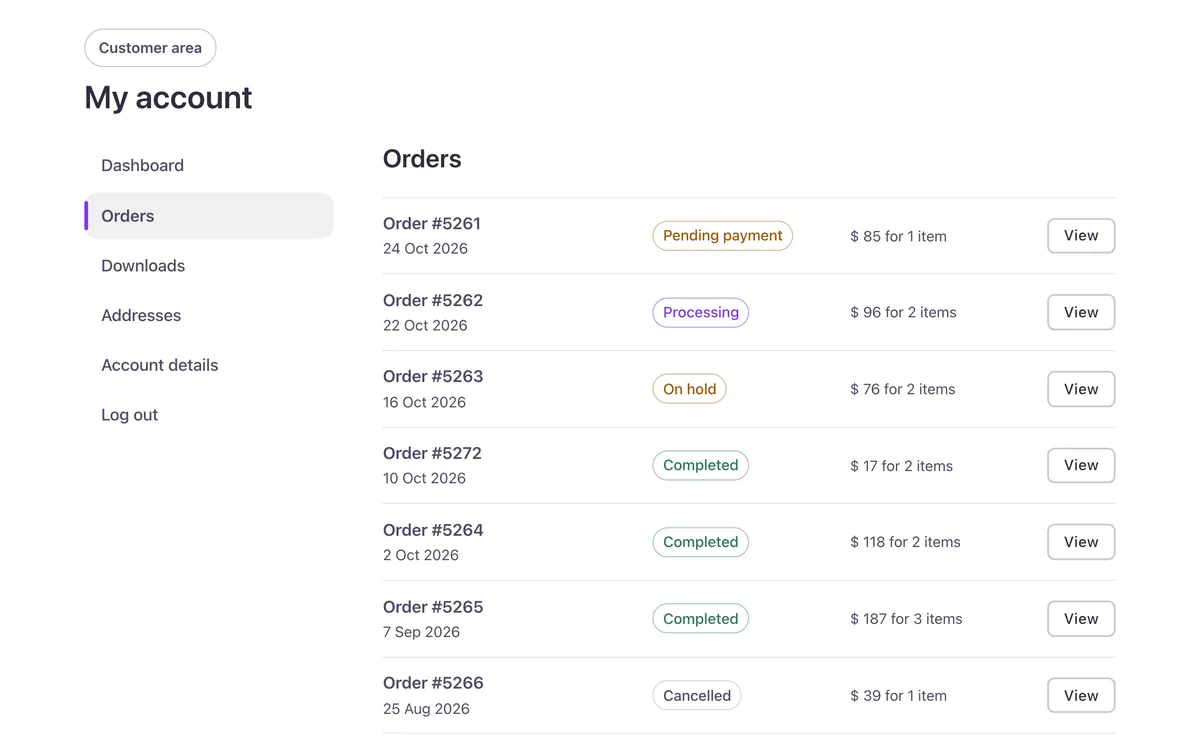1200x750 pixels.
Task: Click the date 22 Oct 2026
Action: pyautogui.click(x=426, y=326)
